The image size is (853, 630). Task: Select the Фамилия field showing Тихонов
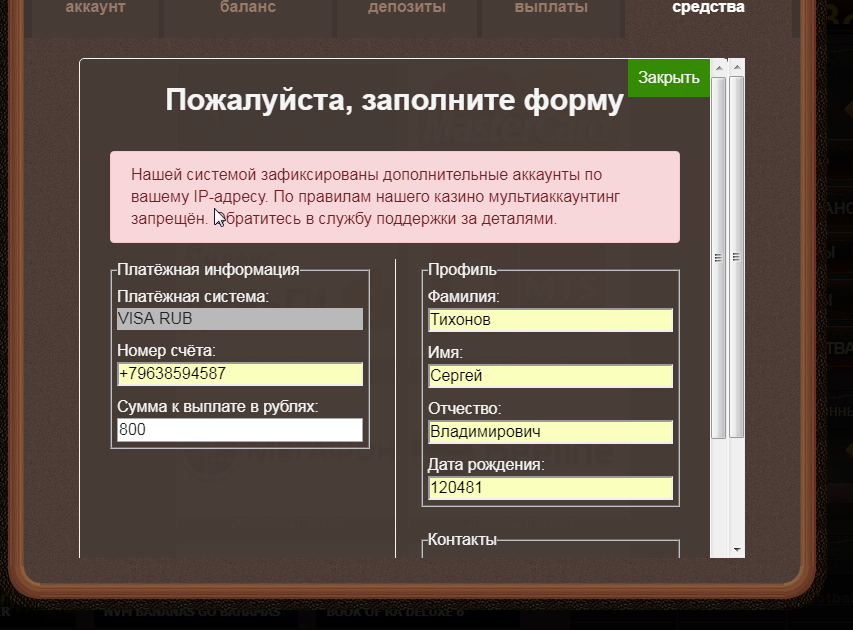pos(551,319)
